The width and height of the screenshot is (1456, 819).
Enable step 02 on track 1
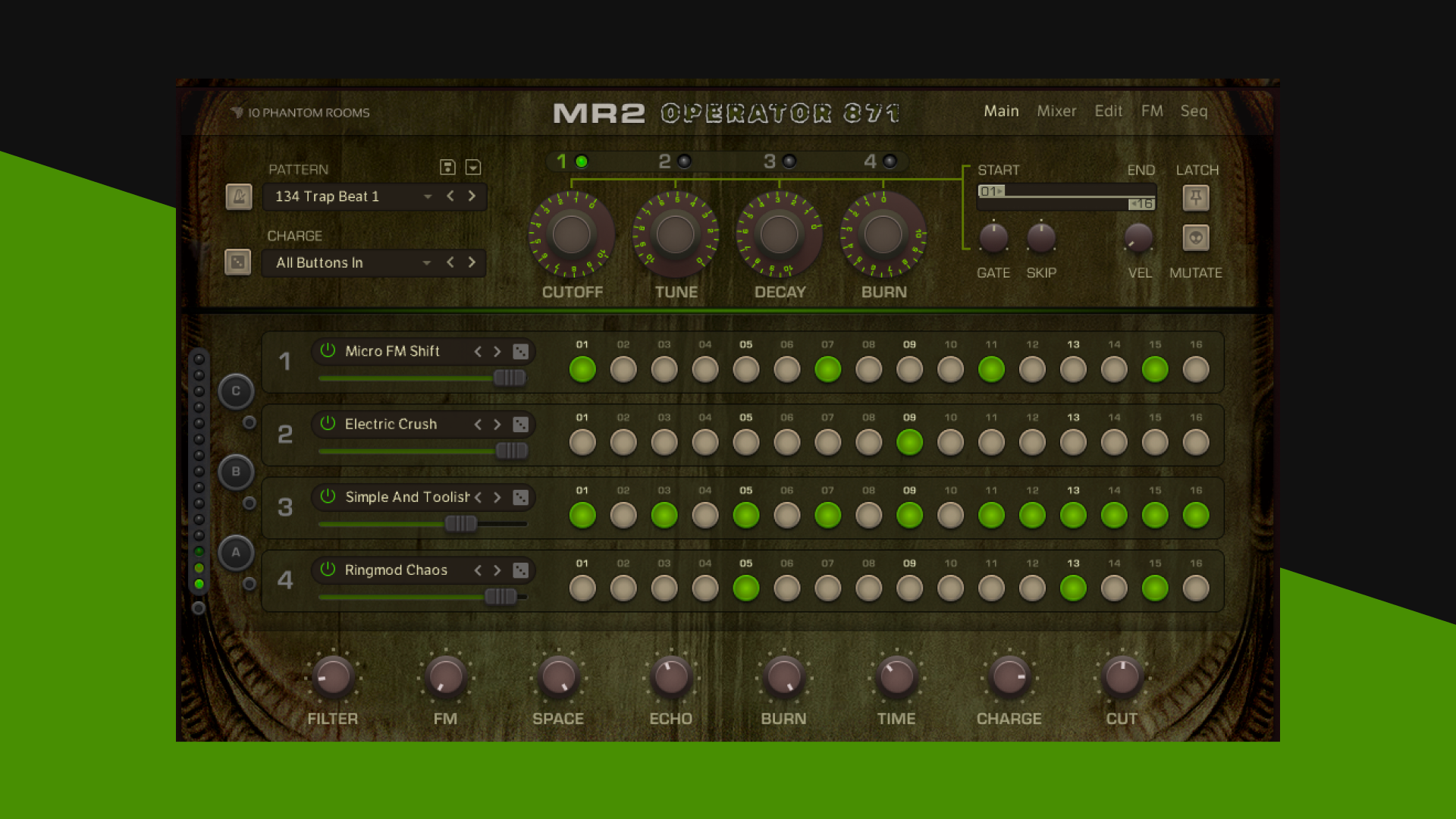[623, 369]
